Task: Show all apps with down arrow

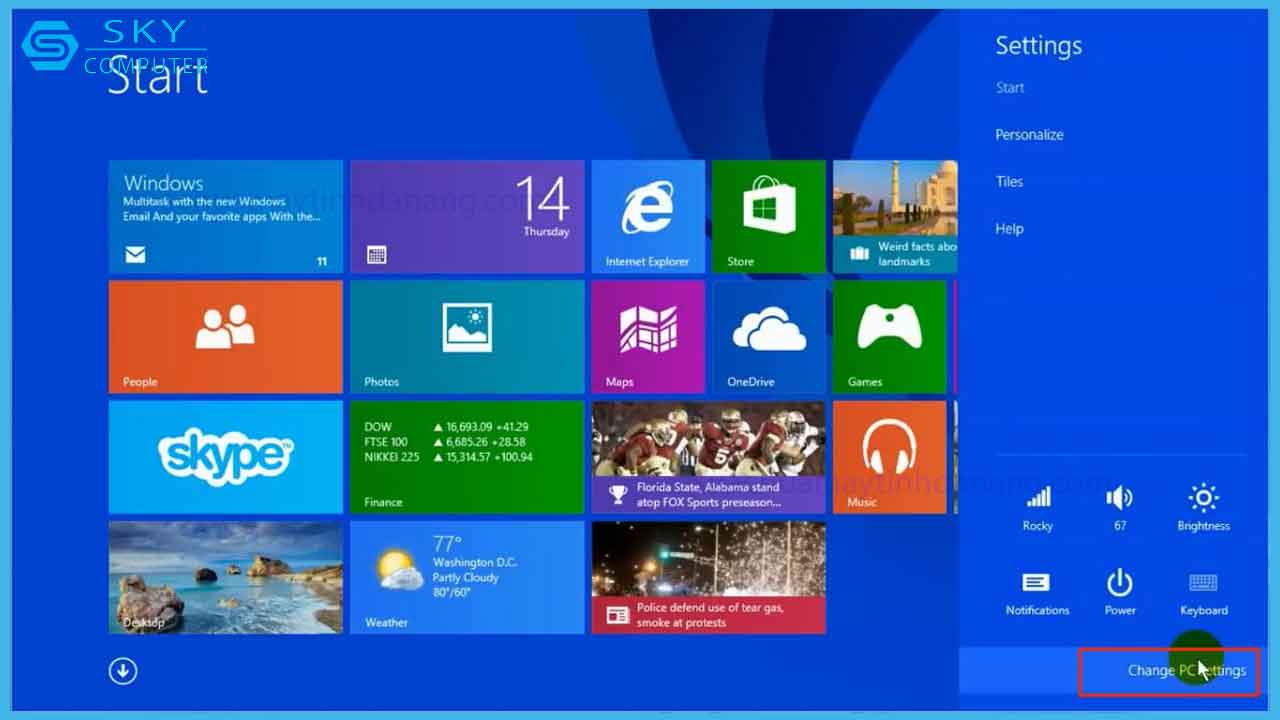Action: (x=123, y=671)
